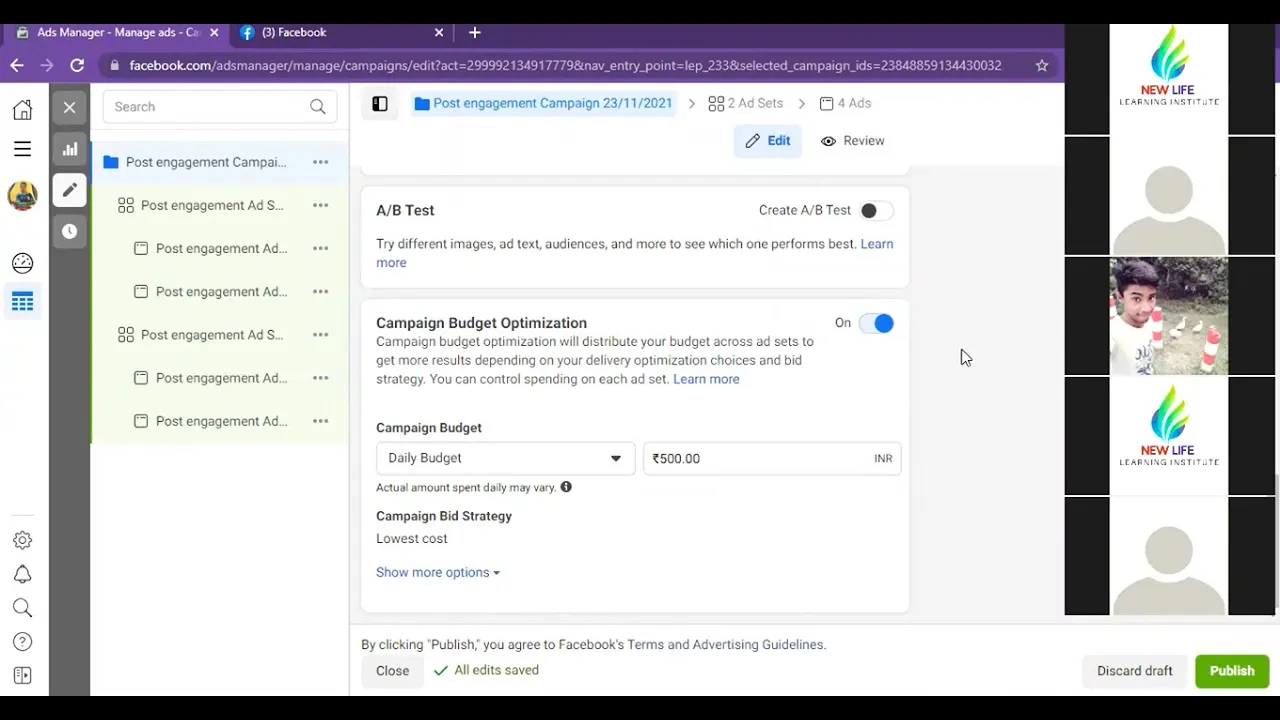Show info about actual daily spend
Viewport: 1280px width, 720px height.
[566, 487]
